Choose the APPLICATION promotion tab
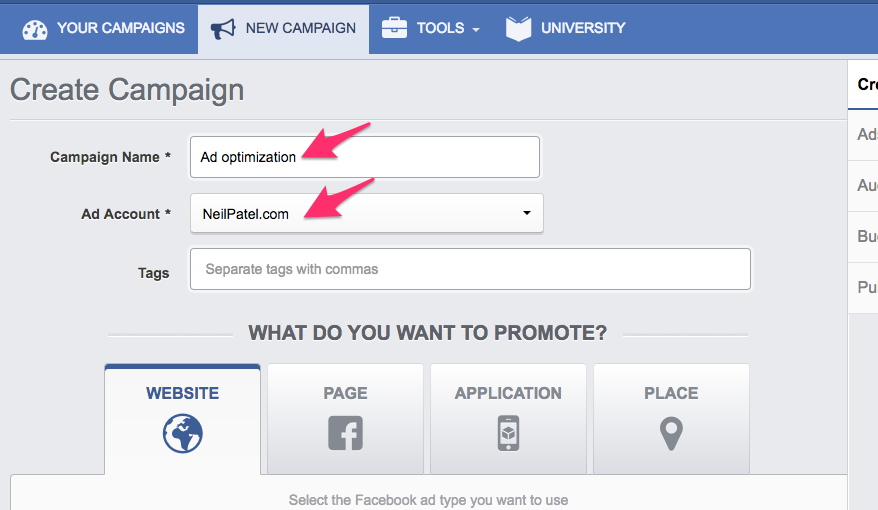Image resolution: width=878 pixels, height=510 pixels. click(508, 393)
